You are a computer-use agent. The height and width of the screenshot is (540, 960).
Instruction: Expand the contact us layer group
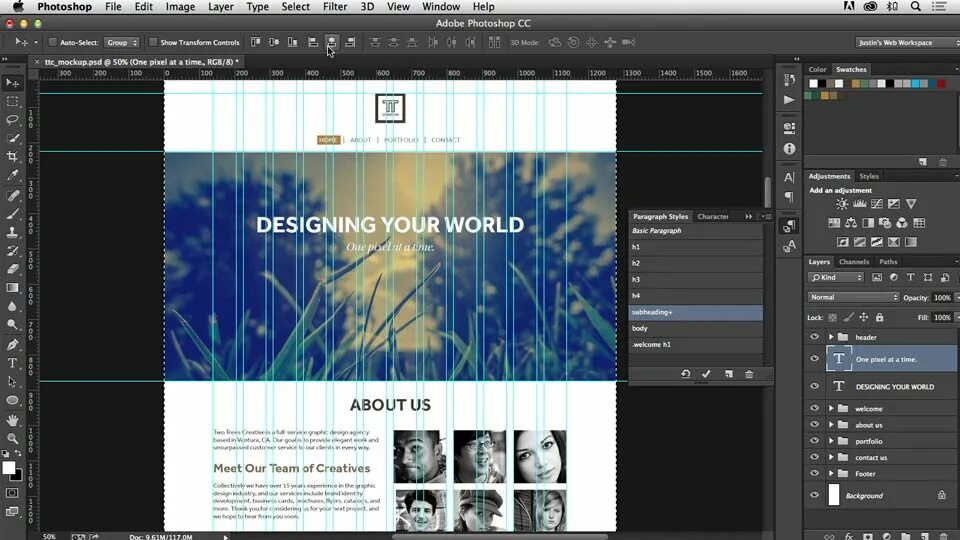click(831, 457)
